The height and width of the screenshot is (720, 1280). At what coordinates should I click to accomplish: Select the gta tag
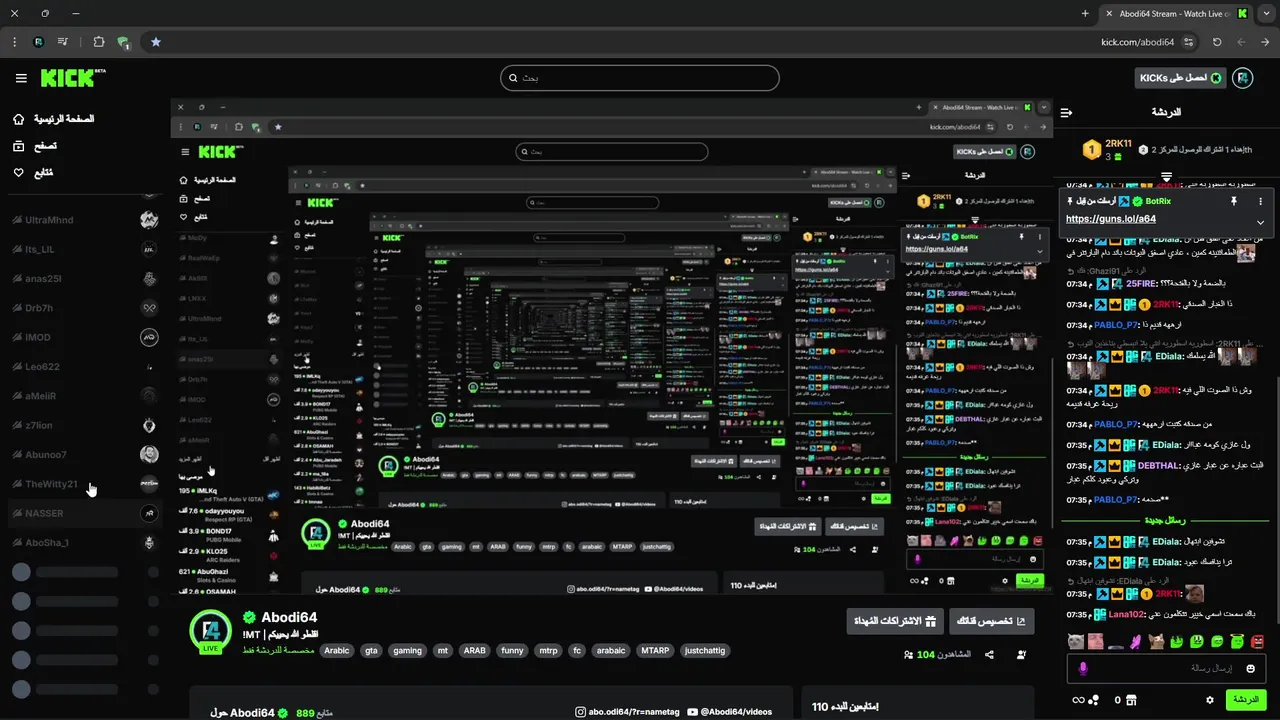pyautogui.click(x=372, y=650)
